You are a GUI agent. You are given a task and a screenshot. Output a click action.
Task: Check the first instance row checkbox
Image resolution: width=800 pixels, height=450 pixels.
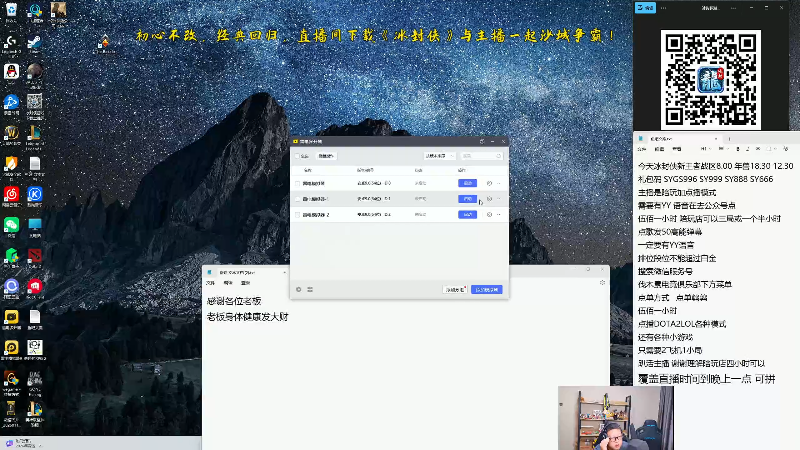297,183
